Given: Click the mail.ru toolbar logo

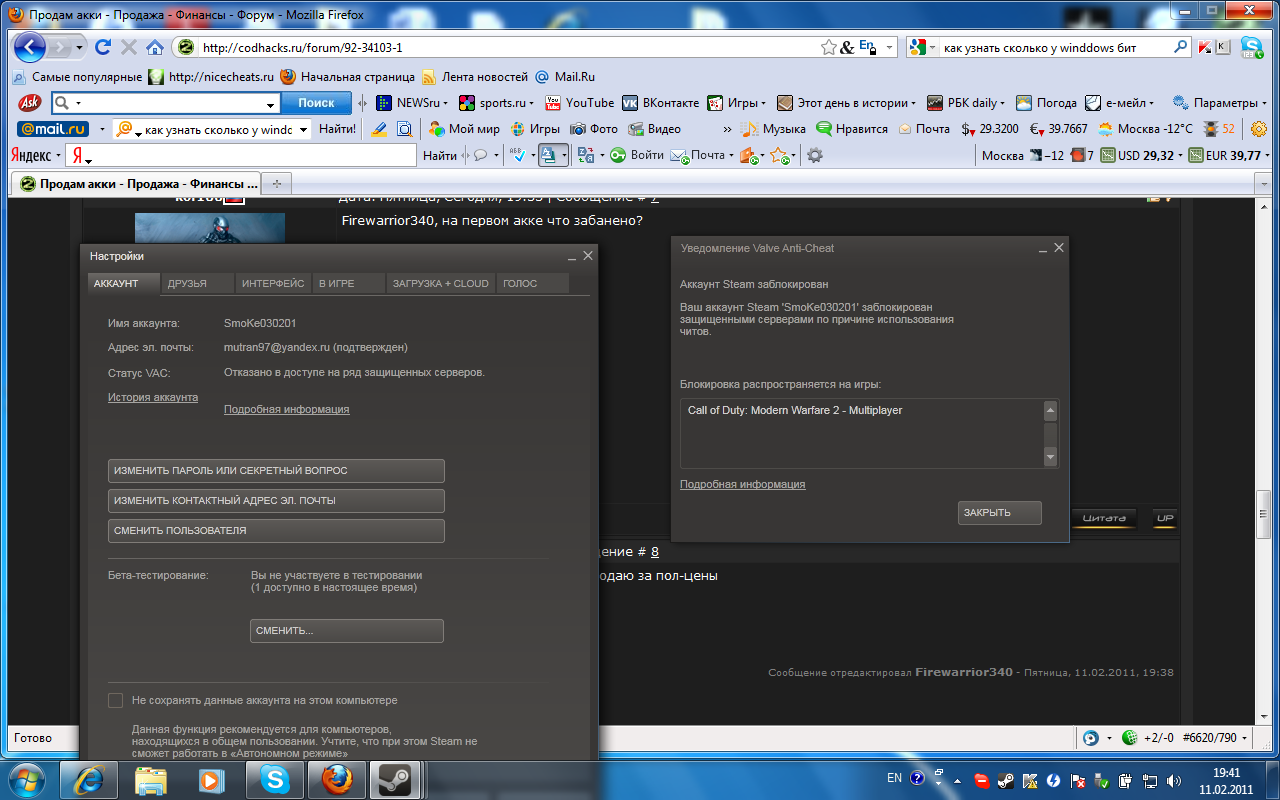Looking at the screenshot, I should pos(53,129).
